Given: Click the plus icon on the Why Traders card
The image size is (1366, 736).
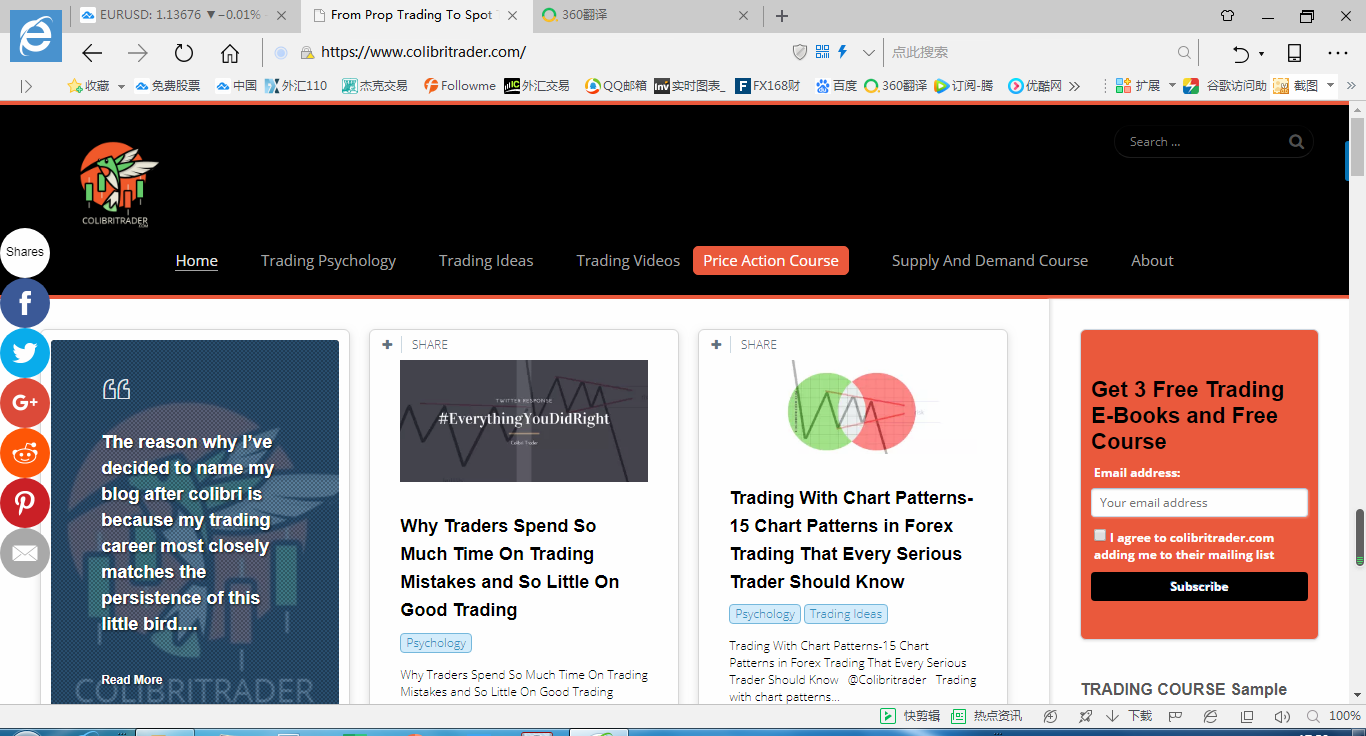Looking at the screenshot, I should pyautogui.click(x=387, y=344).
